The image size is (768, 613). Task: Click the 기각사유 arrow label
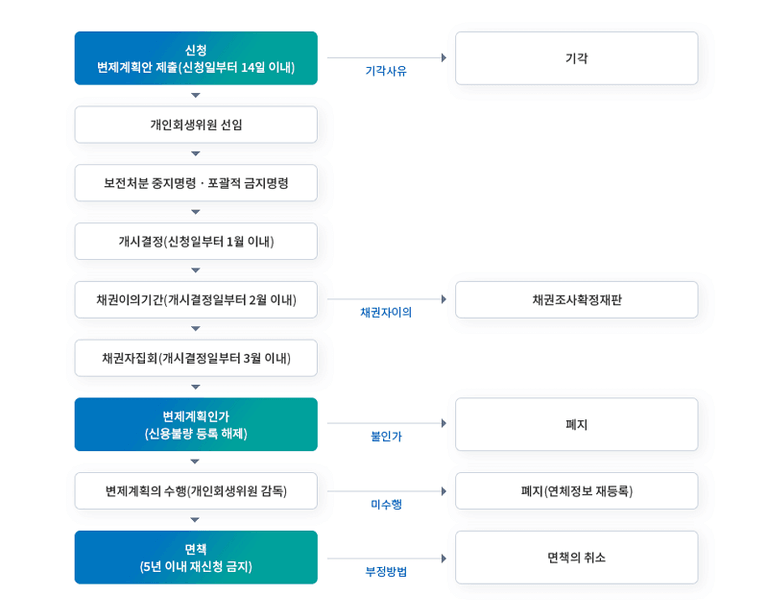tap(386, 71)
